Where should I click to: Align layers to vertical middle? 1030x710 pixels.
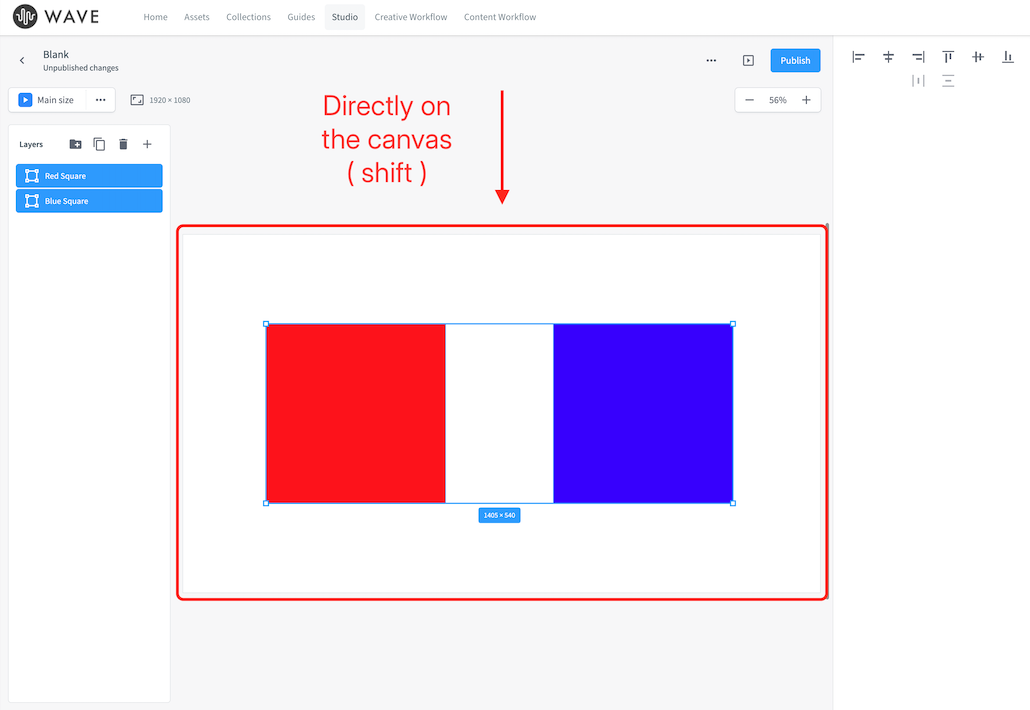[978, 57]
